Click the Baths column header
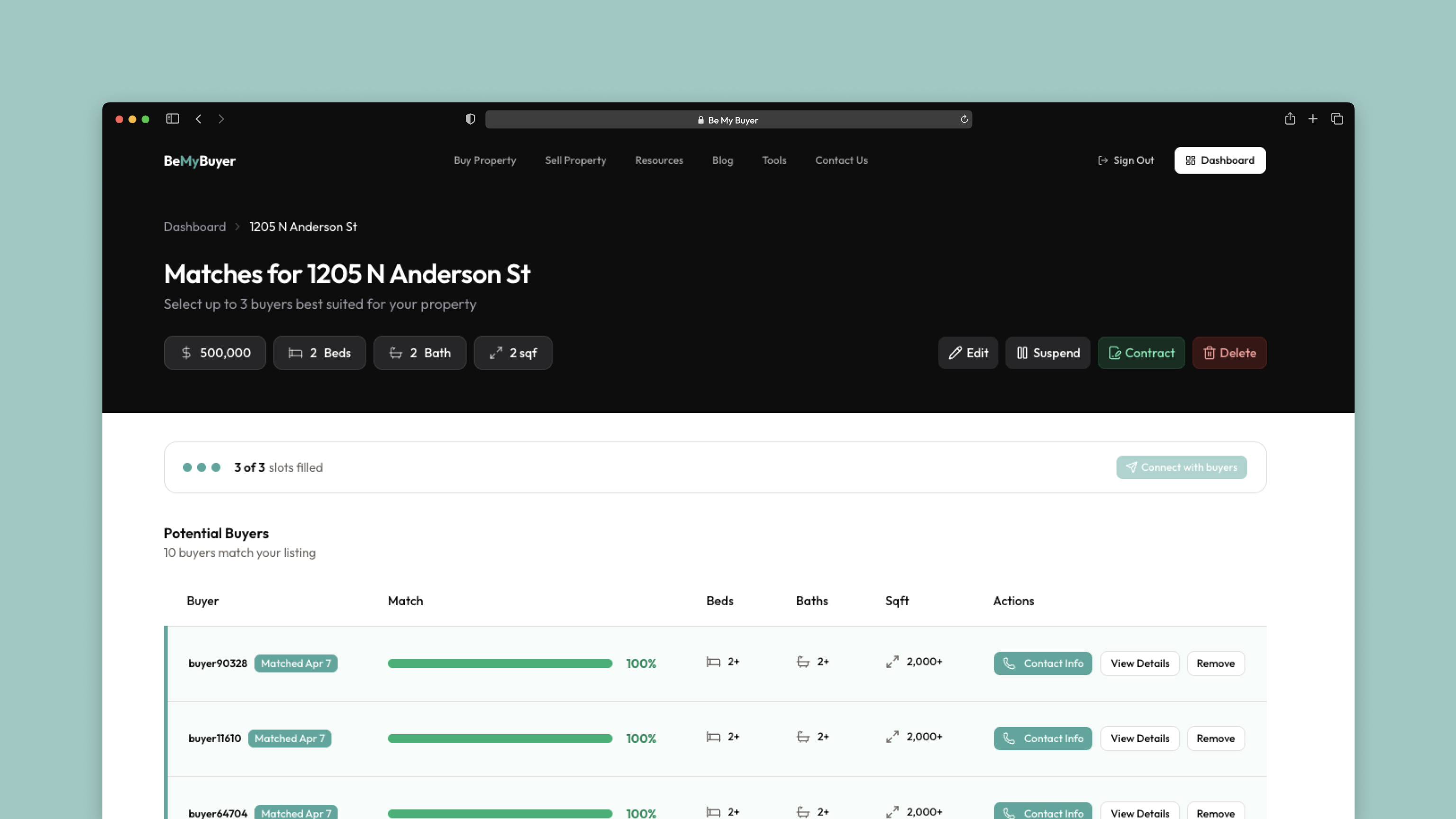This screenshot has width=1456, height=819. 811,601
